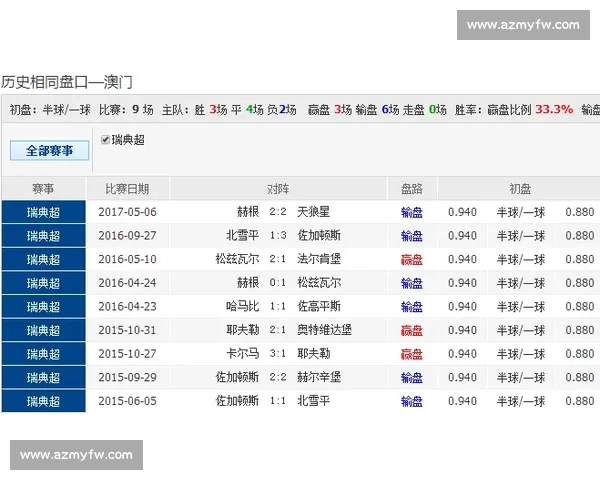Toggle the 瑞典超 checkbox
This screenshot has height=480, width=600.
(x=105, y=140)
